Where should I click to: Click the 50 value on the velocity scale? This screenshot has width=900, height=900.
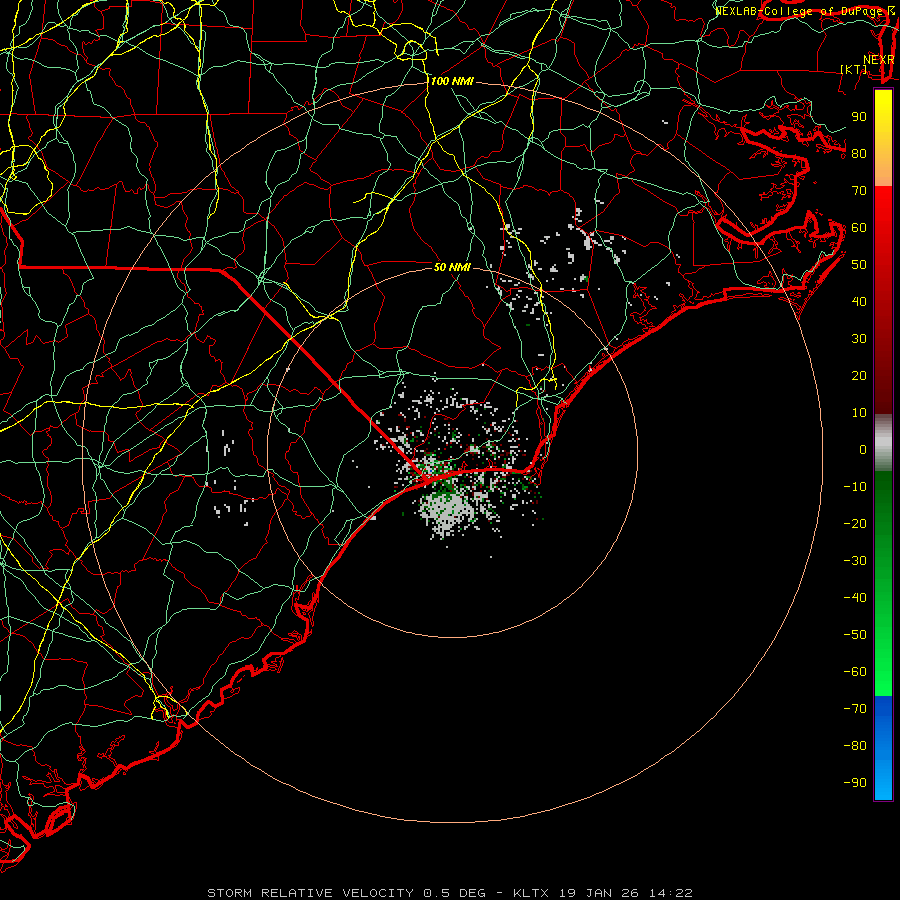859,265
